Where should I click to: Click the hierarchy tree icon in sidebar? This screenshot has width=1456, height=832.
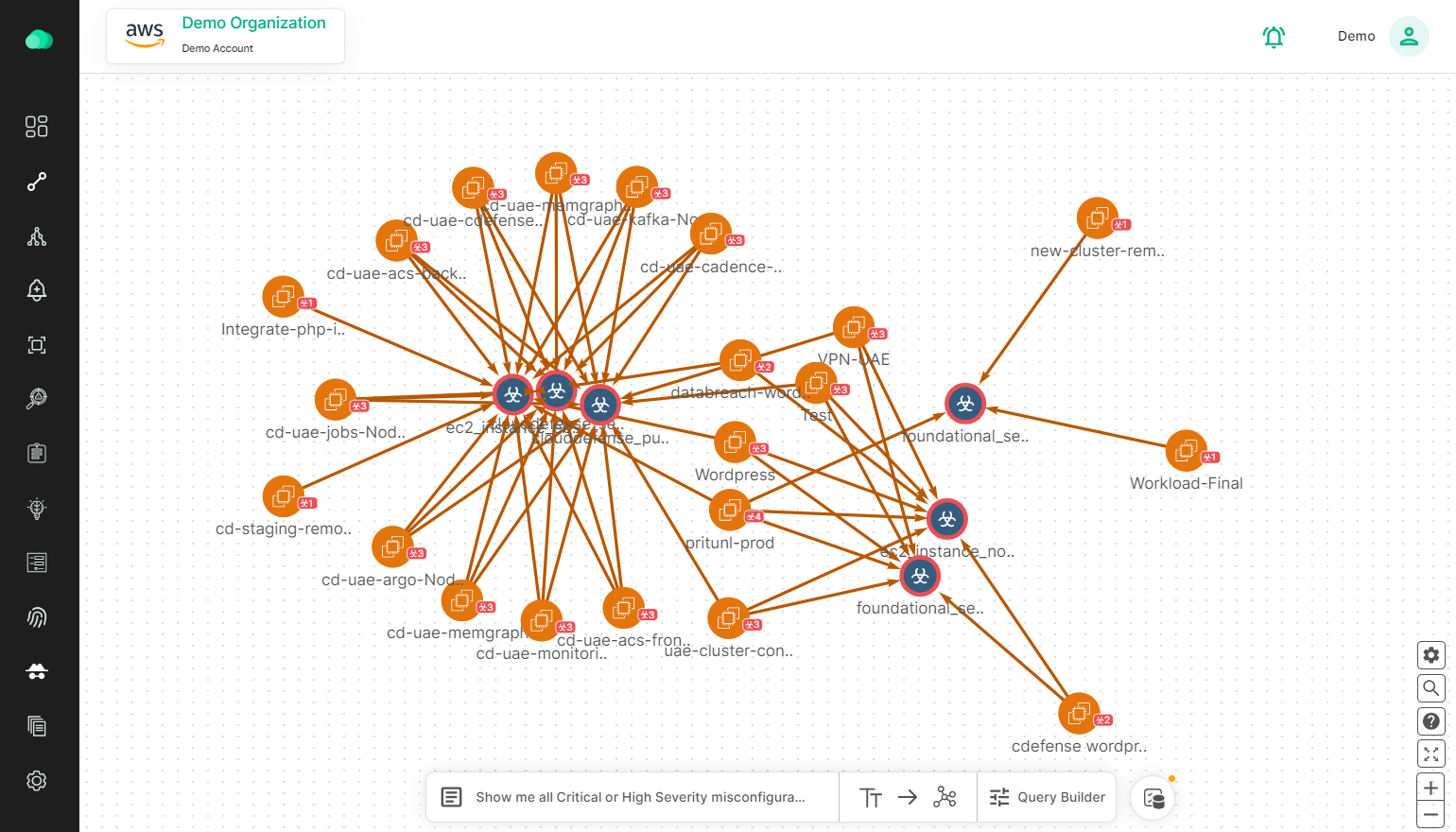coord(37,236)
